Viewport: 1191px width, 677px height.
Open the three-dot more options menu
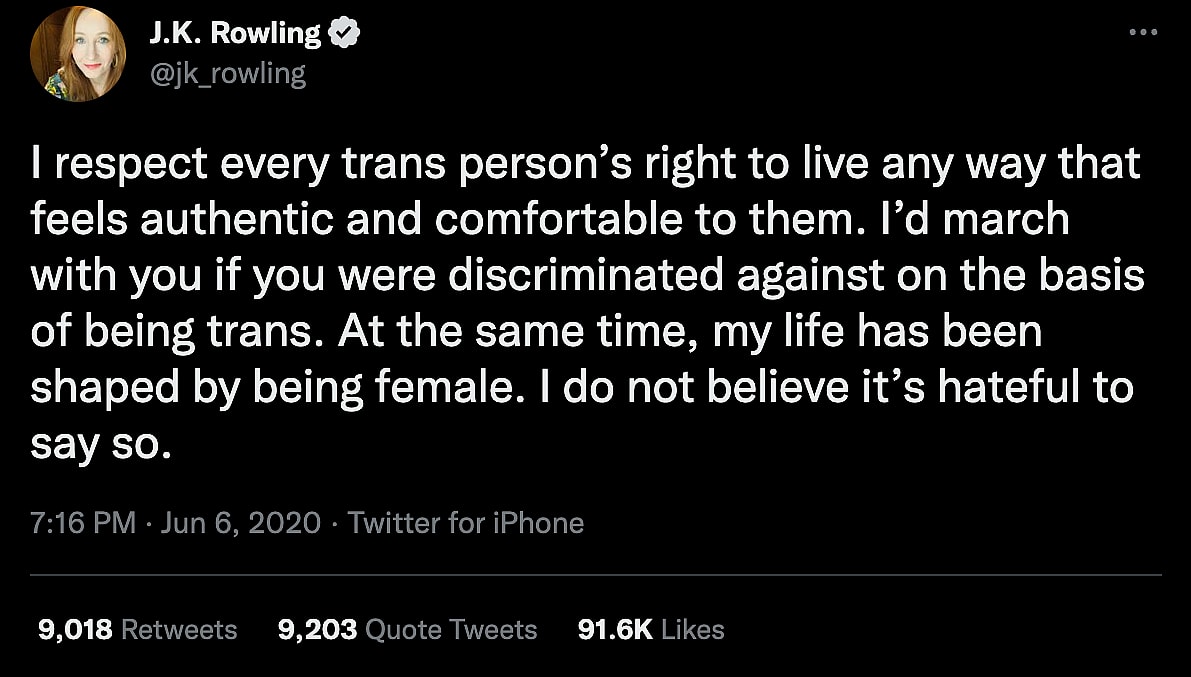(1141, 31)
